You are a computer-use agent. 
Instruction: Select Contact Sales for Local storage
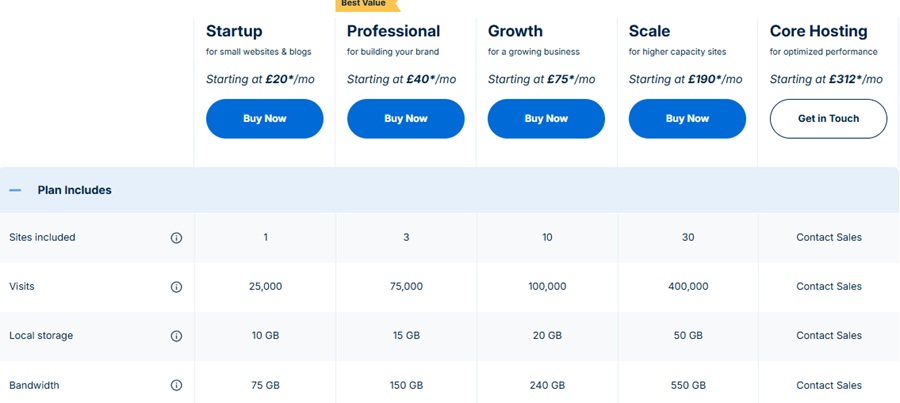pyautogui.click(x=829, y=336)
